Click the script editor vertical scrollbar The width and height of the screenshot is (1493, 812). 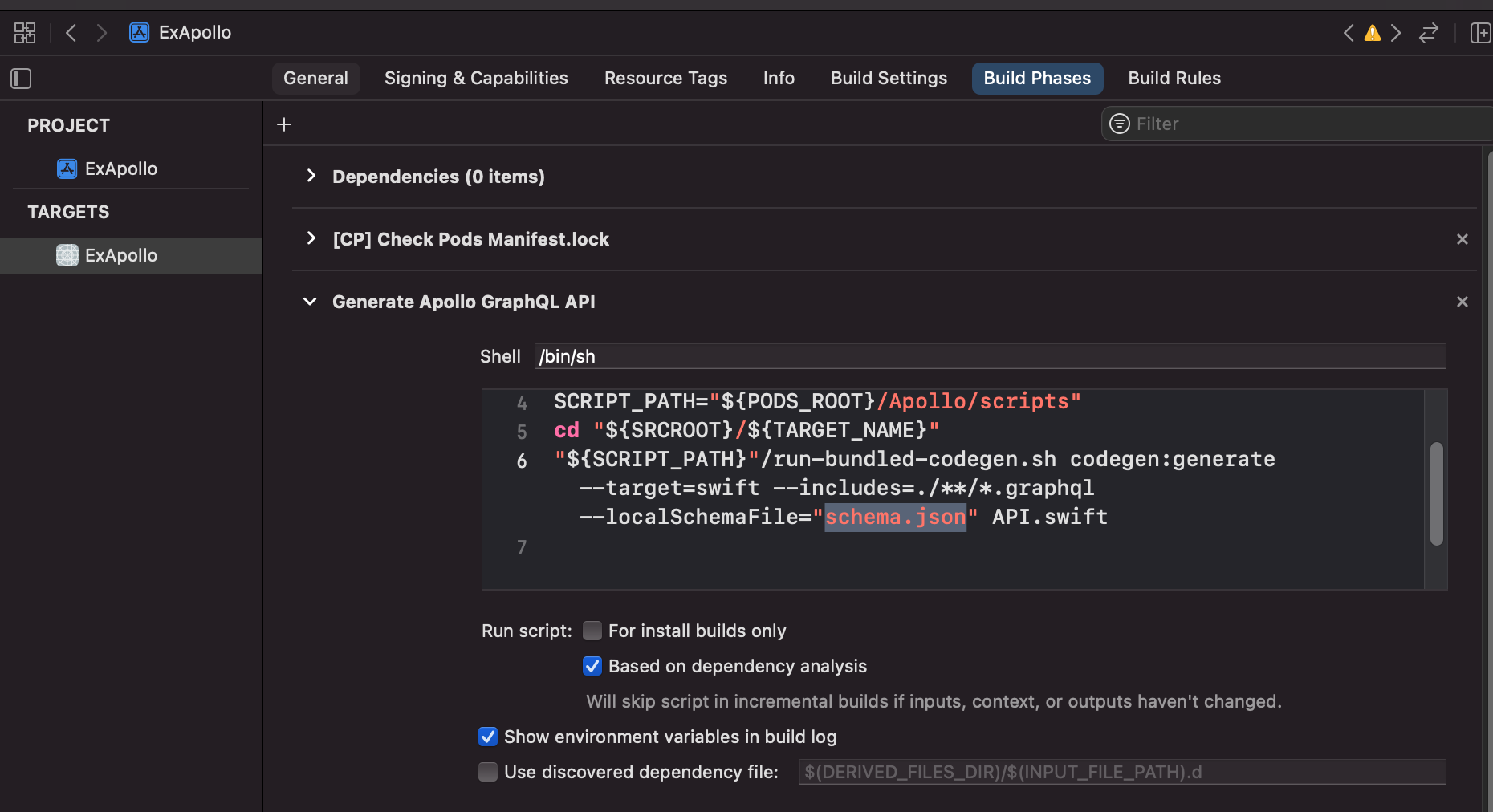1437,494
